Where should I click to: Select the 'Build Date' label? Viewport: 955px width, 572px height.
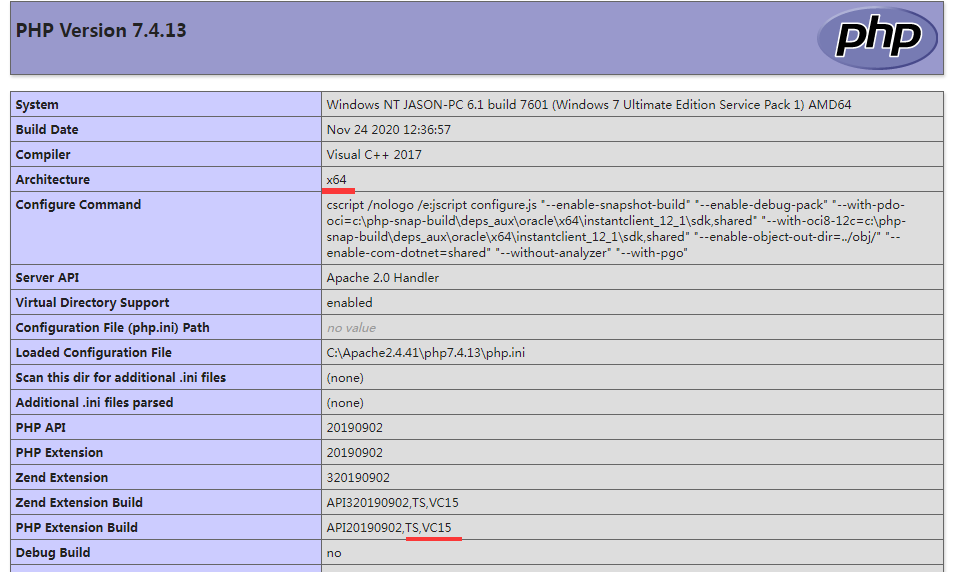pyautogui.click(x=47, y=130)
